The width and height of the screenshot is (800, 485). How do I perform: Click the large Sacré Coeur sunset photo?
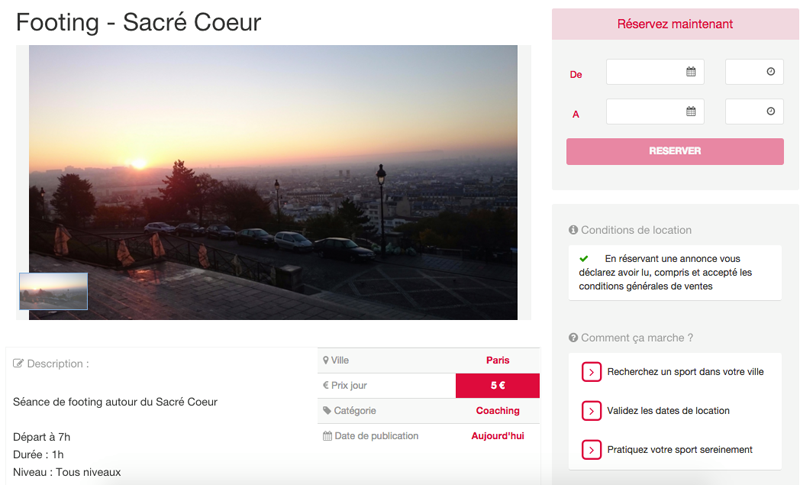tap(273, 183)
